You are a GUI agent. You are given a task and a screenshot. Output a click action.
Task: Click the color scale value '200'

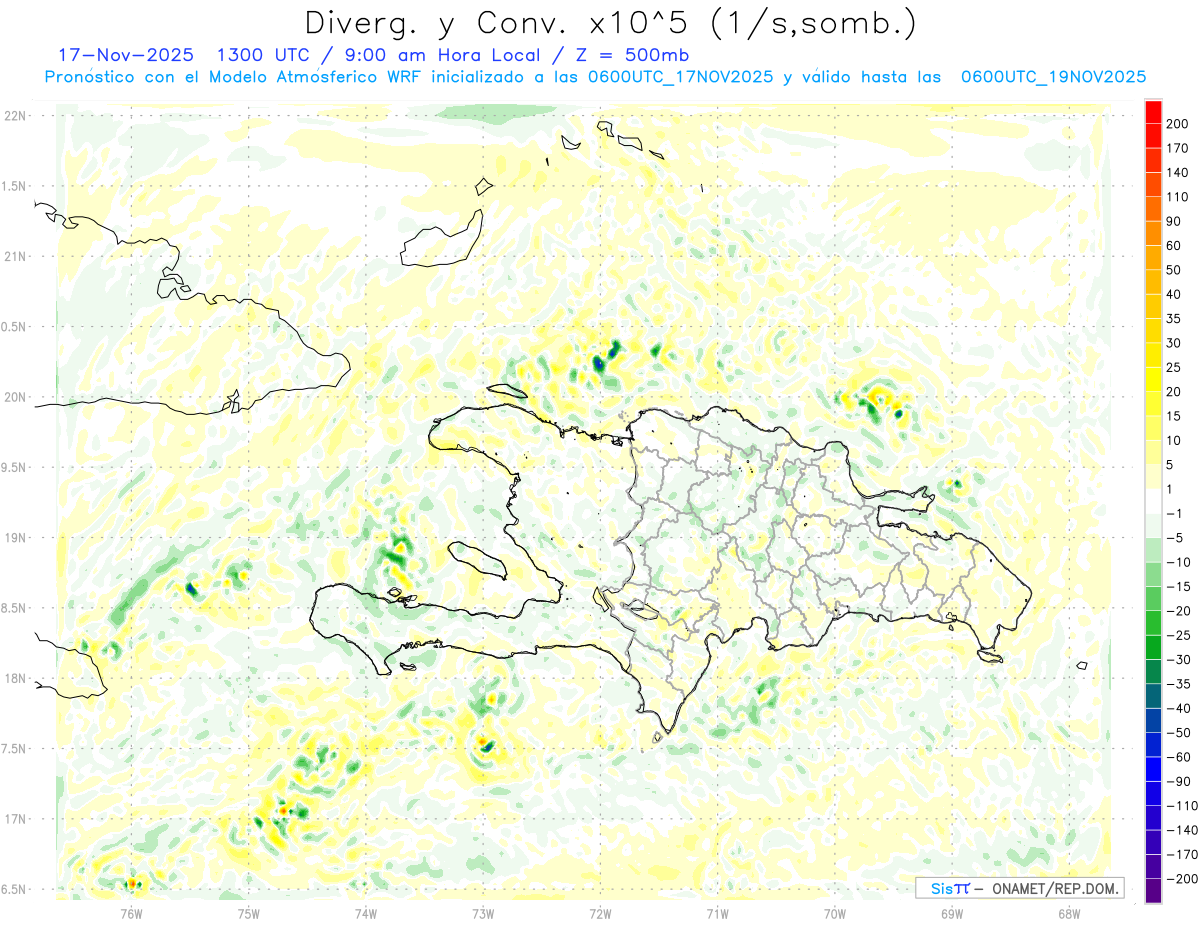click(1178, 123)
